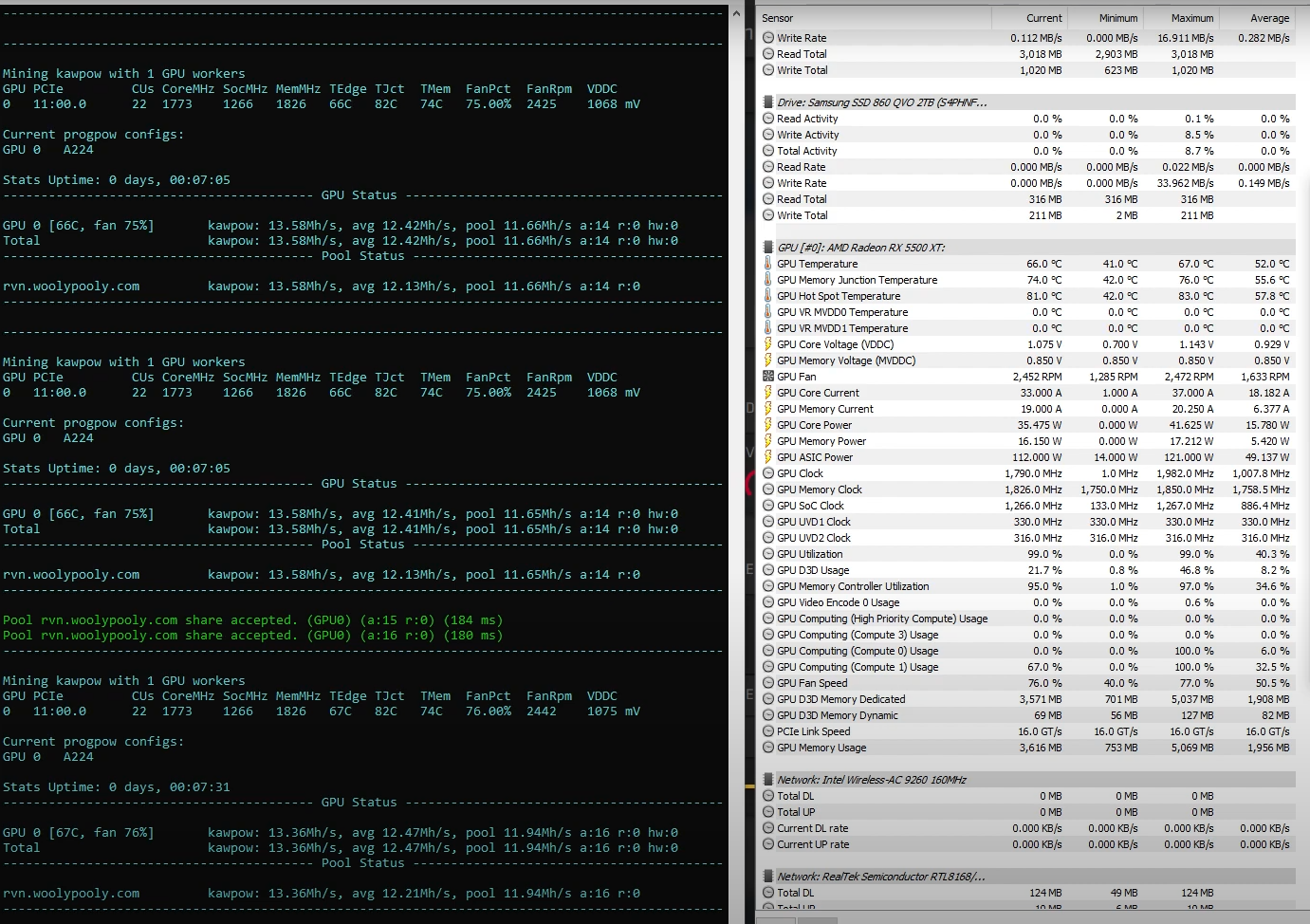
Task: Click the GPU Core Power icon
Action: point(768,425)
